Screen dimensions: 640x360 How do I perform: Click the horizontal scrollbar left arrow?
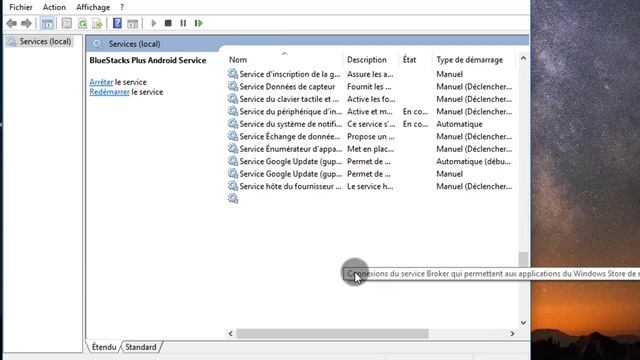click(x=231, y=333)
